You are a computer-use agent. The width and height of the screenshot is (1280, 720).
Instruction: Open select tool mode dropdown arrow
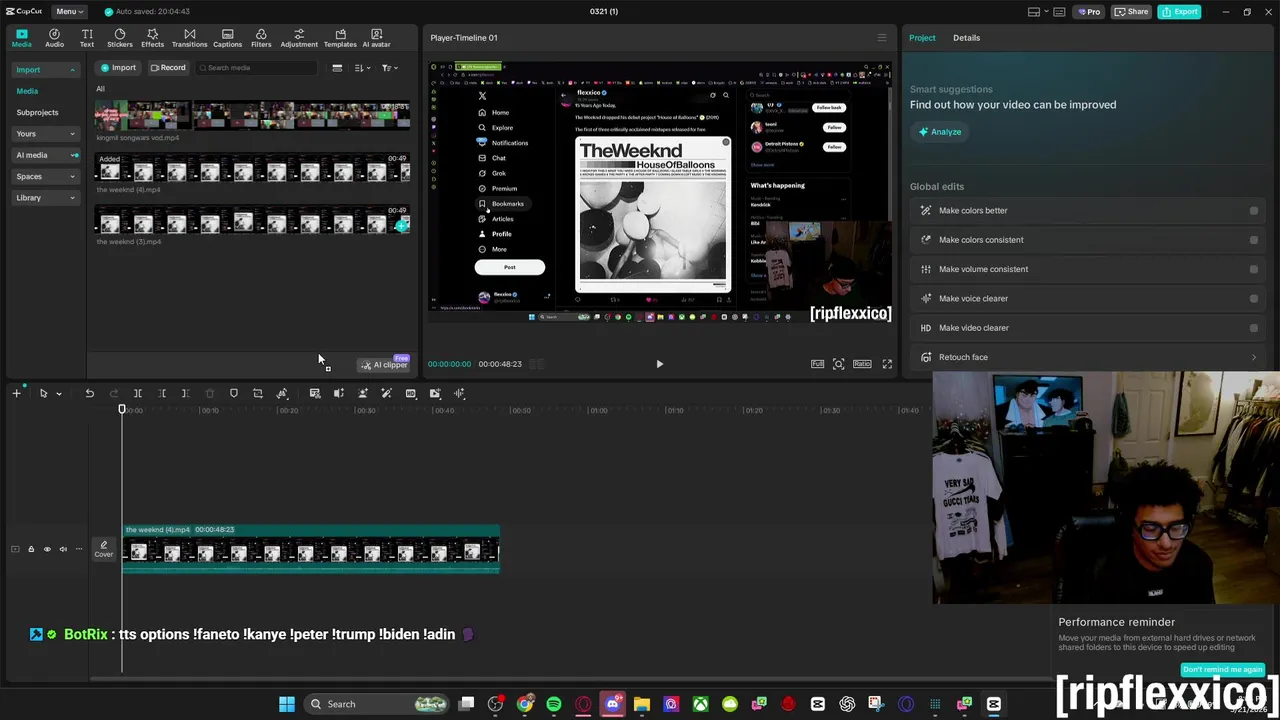tap(59, 394)
